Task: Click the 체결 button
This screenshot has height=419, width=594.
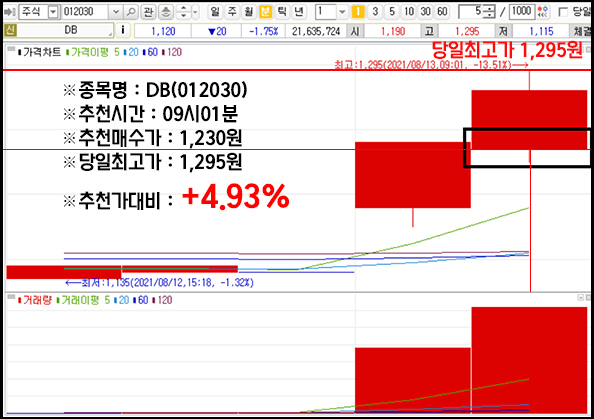Action: (x=581, y=31)
